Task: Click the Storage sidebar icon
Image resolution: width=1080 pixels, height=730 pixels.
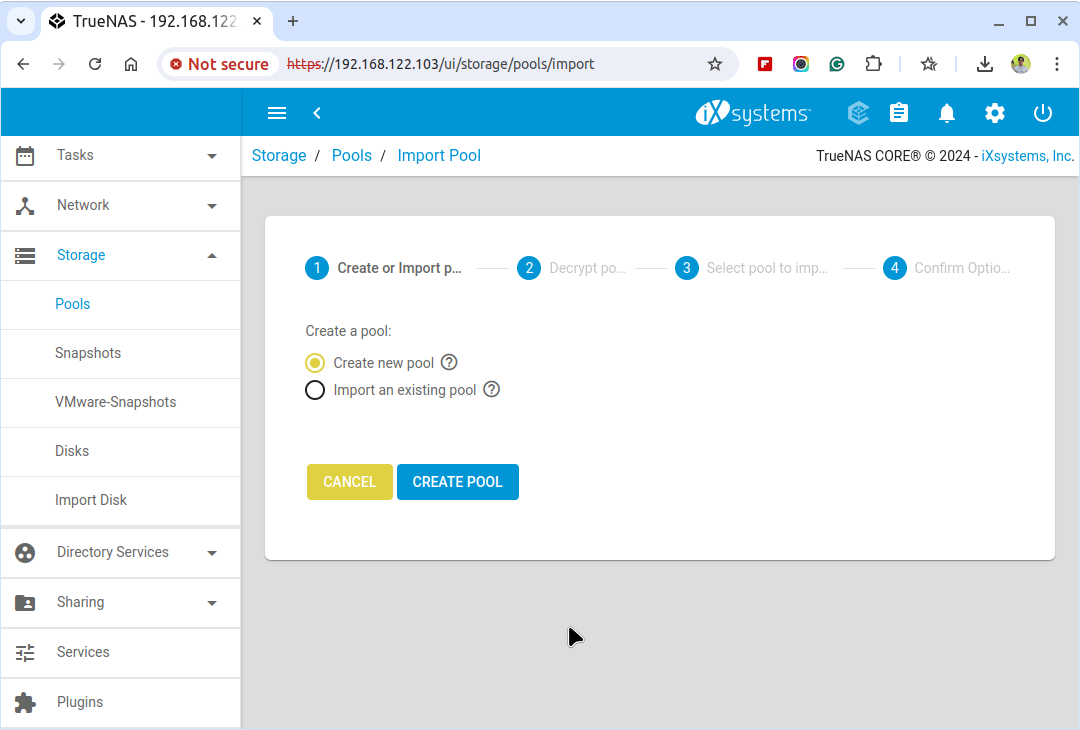Action: (x=25, y=256)
